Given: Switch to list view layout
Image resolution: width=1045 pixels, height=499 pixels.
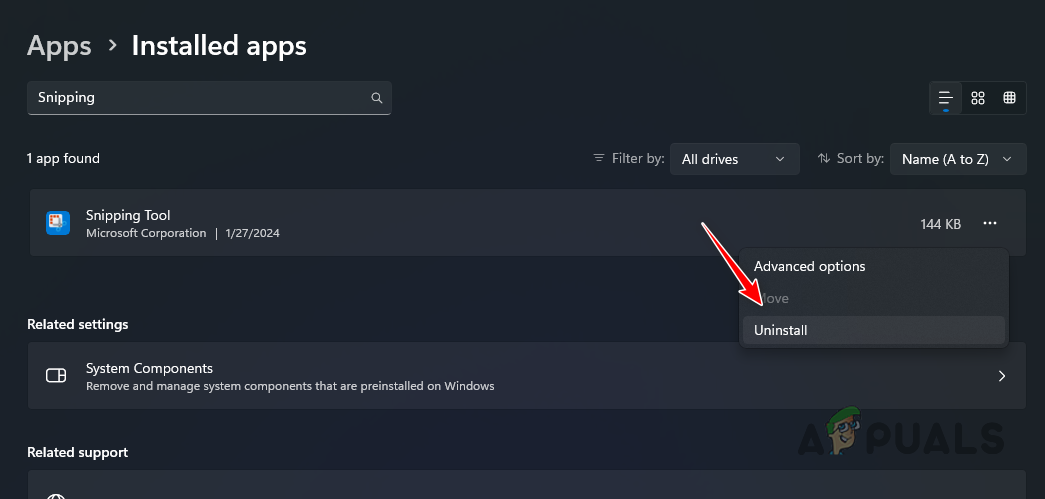Looking at the screenshot, I should point(945,98).
